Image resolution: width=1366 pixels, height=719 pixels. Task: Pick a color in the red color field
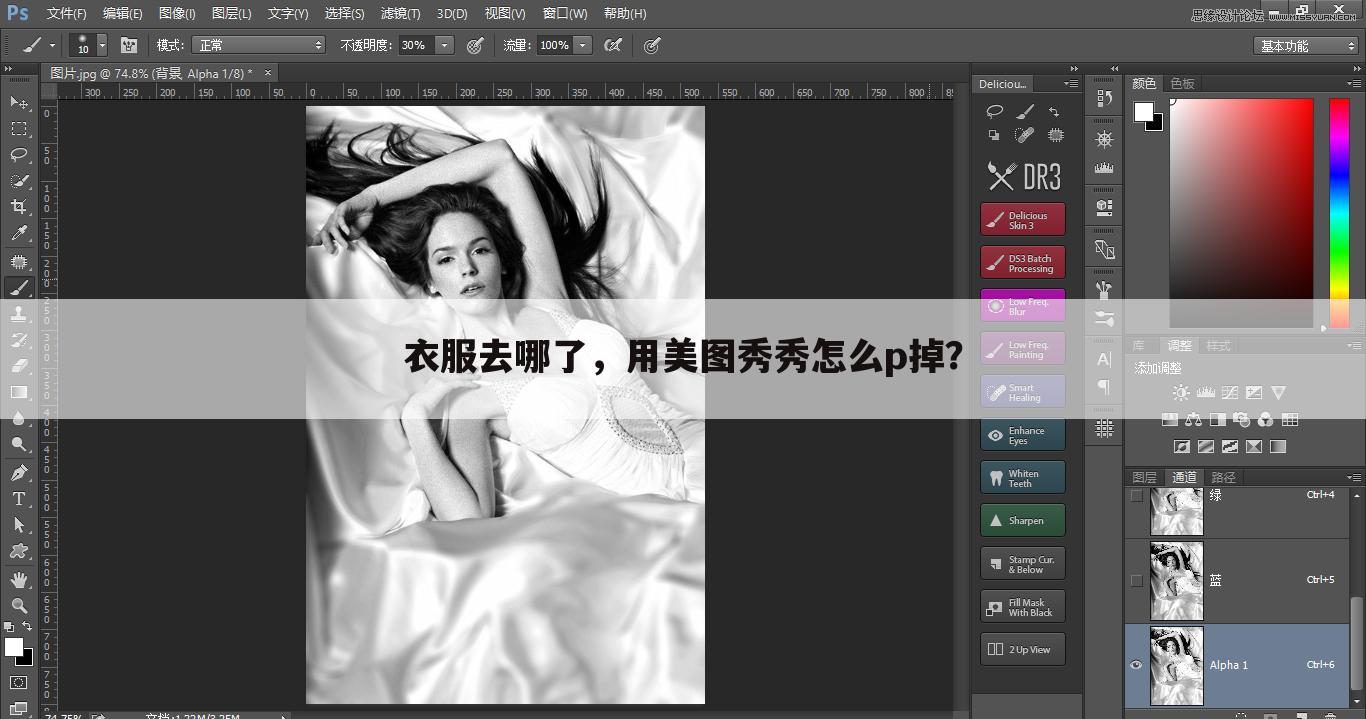[x=1241, y=213]
